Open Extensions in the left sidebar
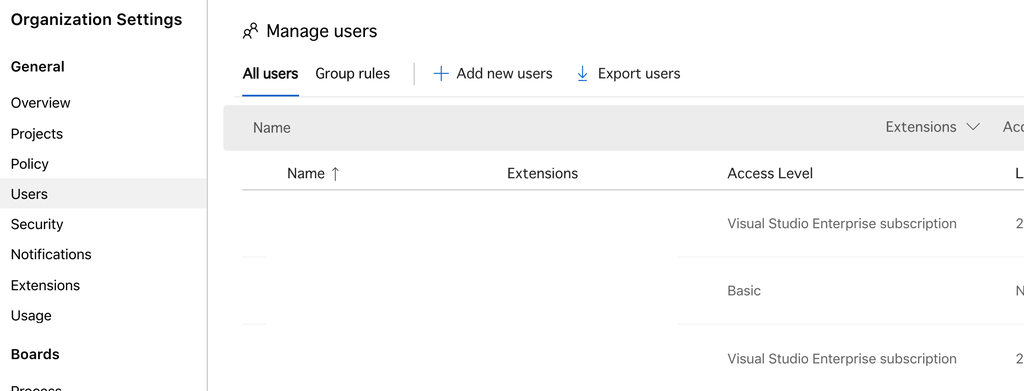Image resolution: width=1024 pixels, height=391 pixels. (x=45, y=285)
